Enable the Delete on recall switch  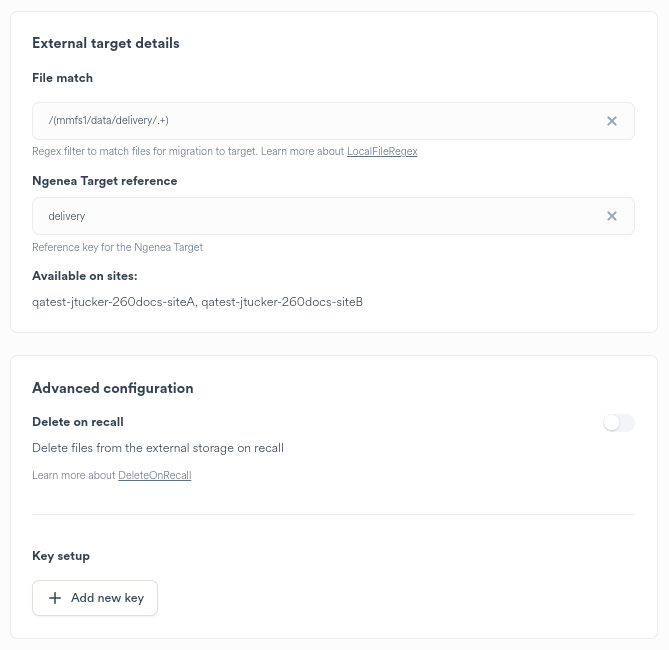click(618, 423)
